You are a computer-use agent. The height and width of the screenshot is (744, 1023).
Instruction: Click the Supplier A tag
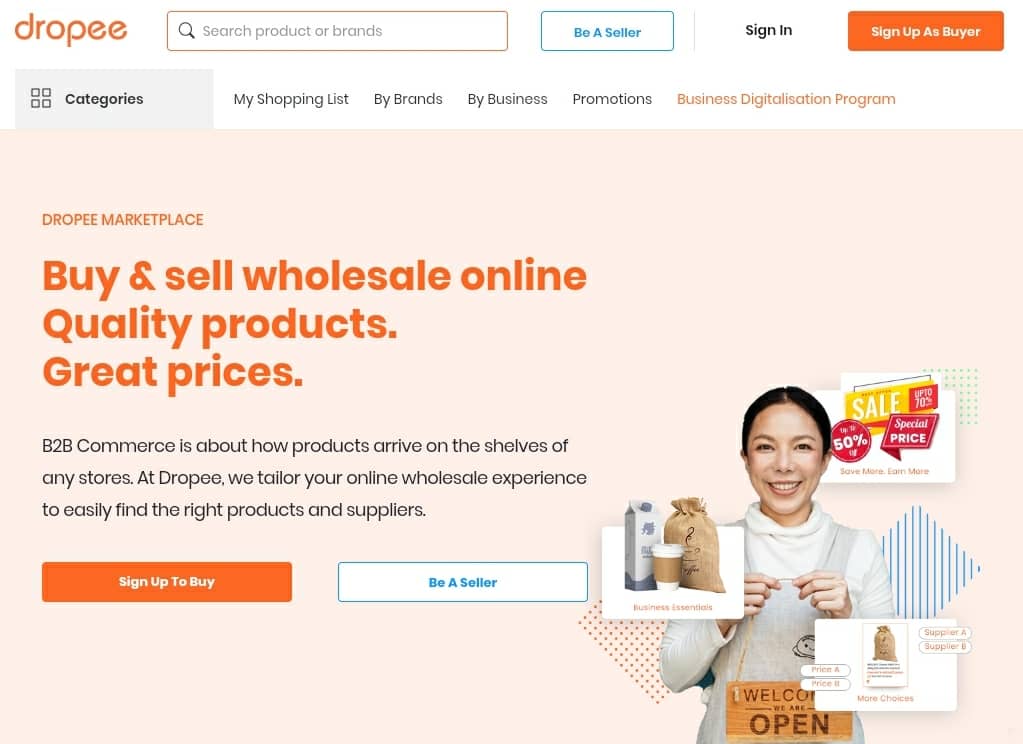[945, 632]
